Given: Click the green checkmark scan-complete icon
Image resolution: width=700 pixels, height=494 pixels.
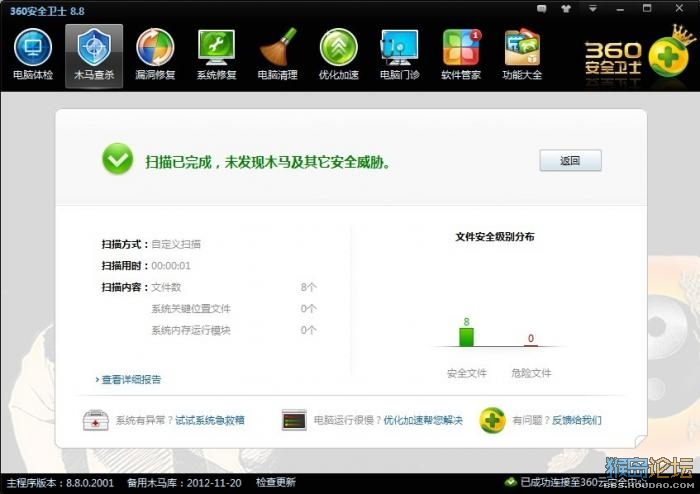Looking at the screenshot, I should 117,159.
